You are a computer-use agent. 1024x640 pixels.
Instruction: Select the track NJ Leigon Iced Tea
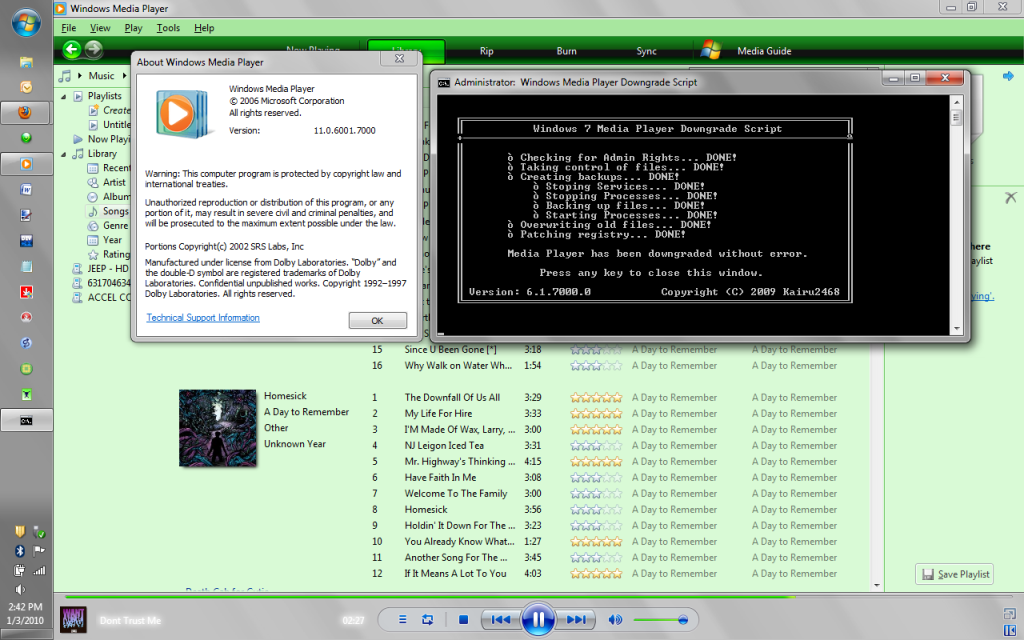[444, 445]
